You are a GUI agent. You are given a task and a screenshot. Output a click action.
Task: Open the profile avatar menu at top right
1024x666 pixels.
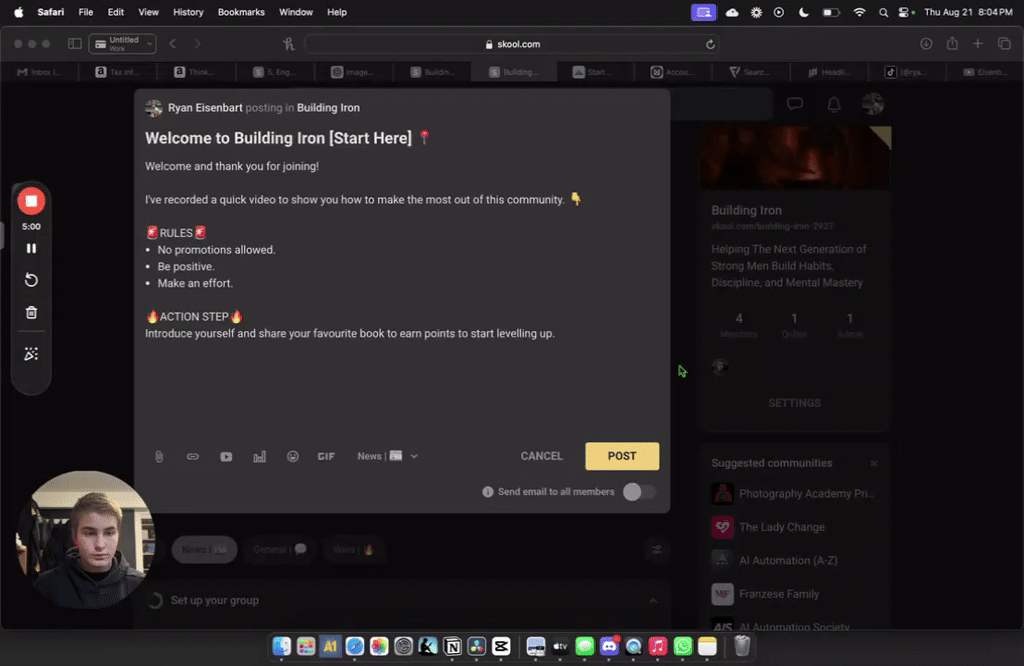click(x=873, y=104)
